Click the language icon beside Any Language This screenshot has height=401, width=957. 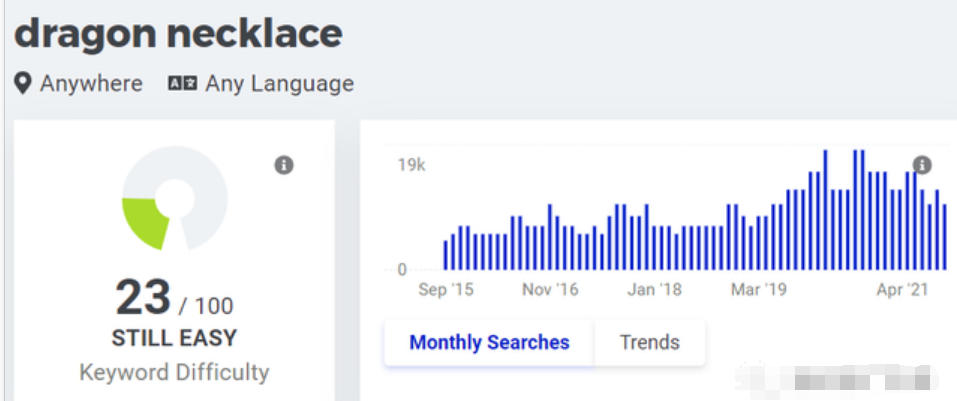tap(182, 83)
